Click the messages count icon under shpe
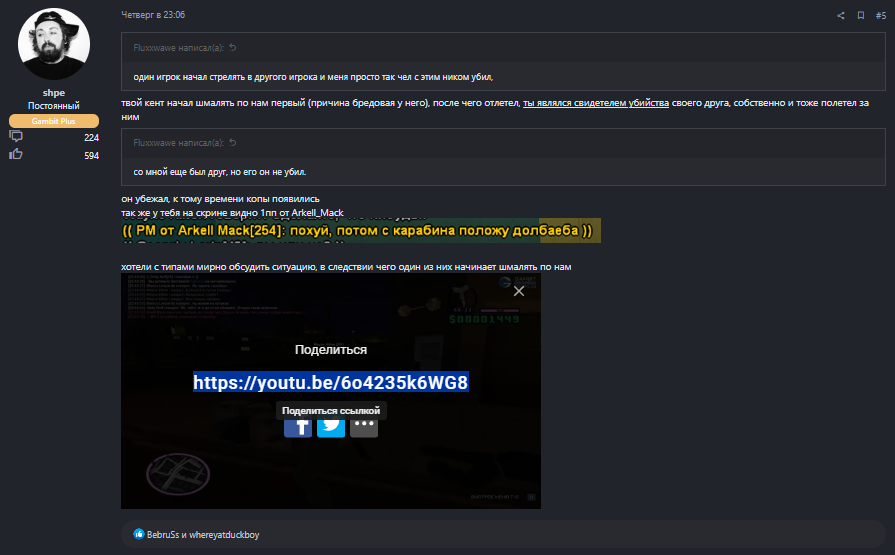The image size is (895, 555). click(16, 137)
